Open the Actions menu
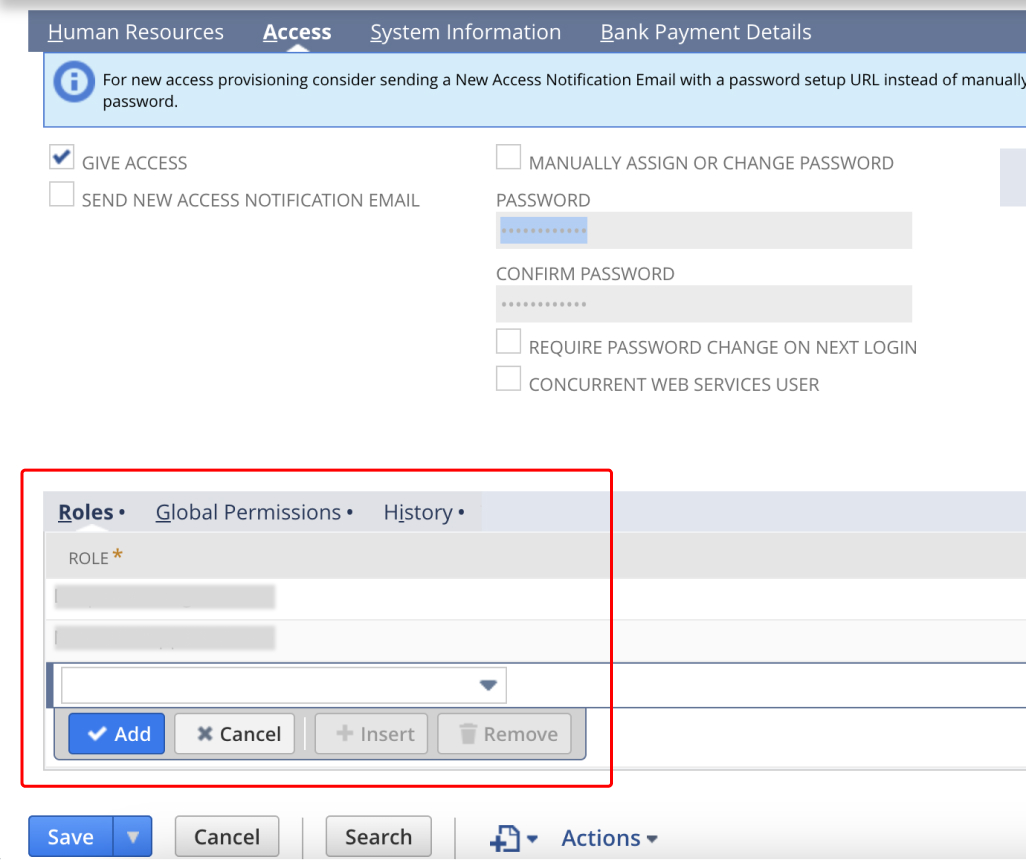The width and height of the screenshot is (1026, 860). coord(609,838)
